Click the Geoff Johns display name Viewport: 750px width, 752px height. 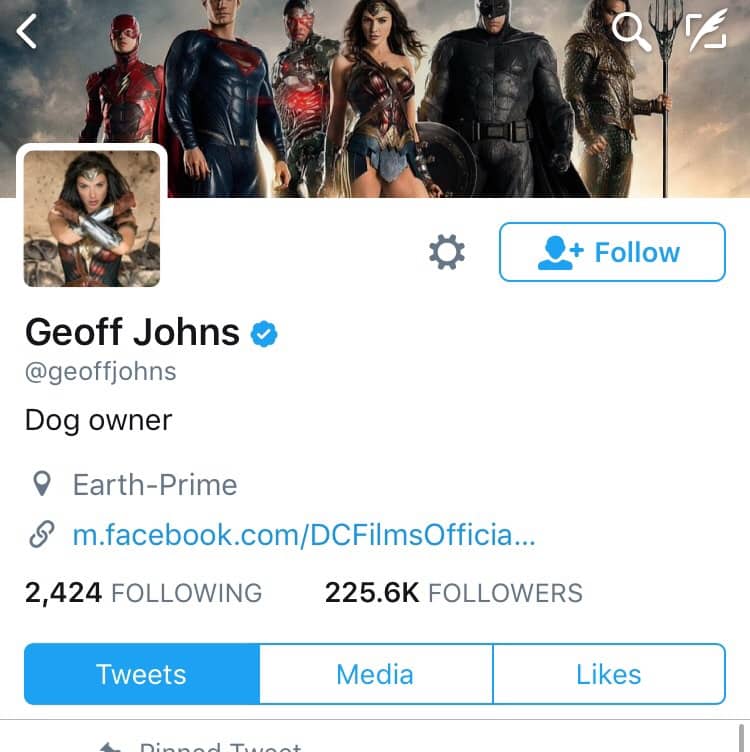(132, 332)
